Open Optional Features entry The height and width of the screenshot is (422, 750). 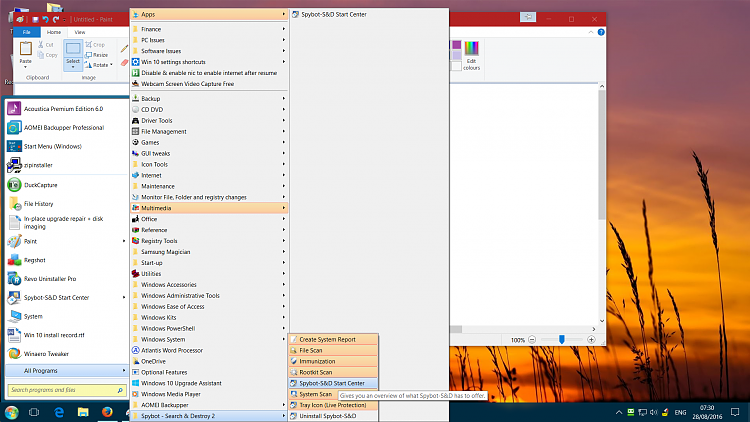click(x=209, y=372)
